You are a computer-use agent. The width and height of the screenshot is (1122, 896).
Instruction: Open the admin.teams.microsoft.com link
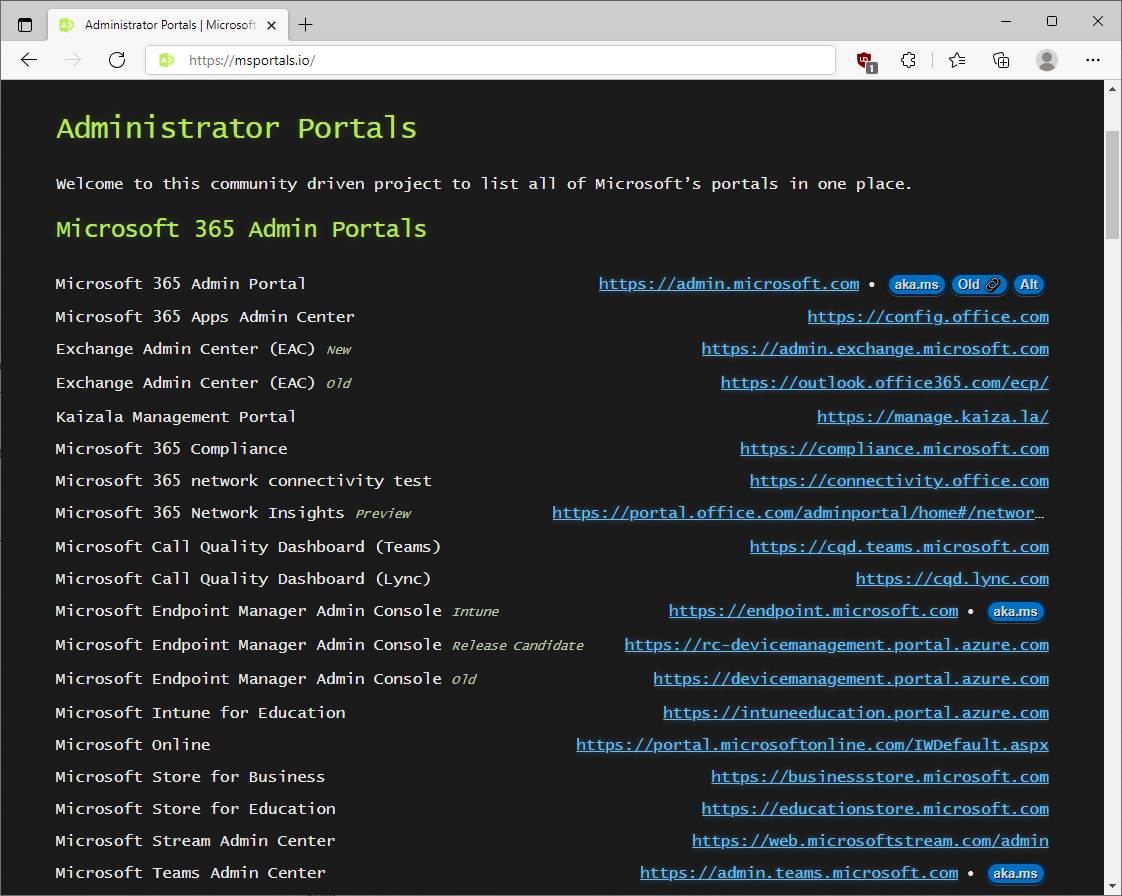799,873
